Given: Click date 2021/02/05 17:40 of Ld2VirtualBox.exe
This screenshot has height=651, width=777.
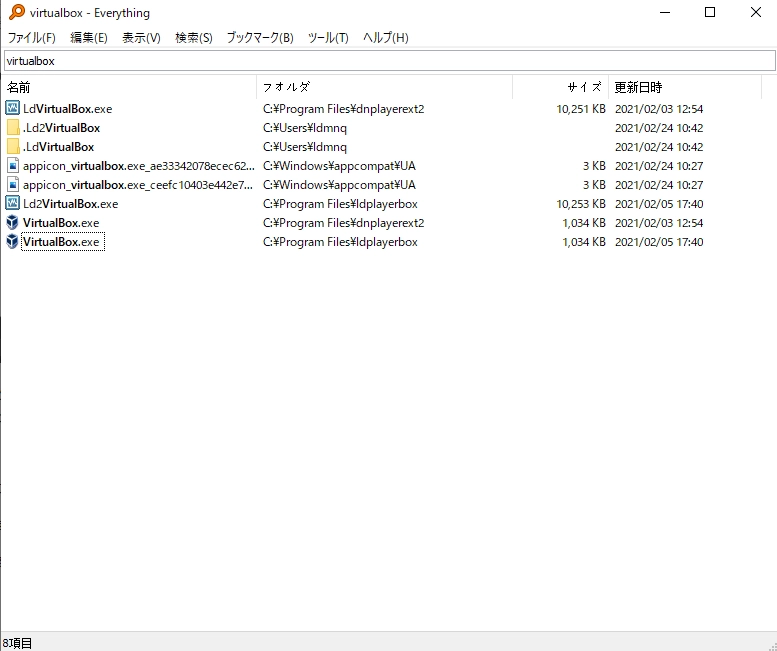Looking at the screenshot, I should coord(659,204).
